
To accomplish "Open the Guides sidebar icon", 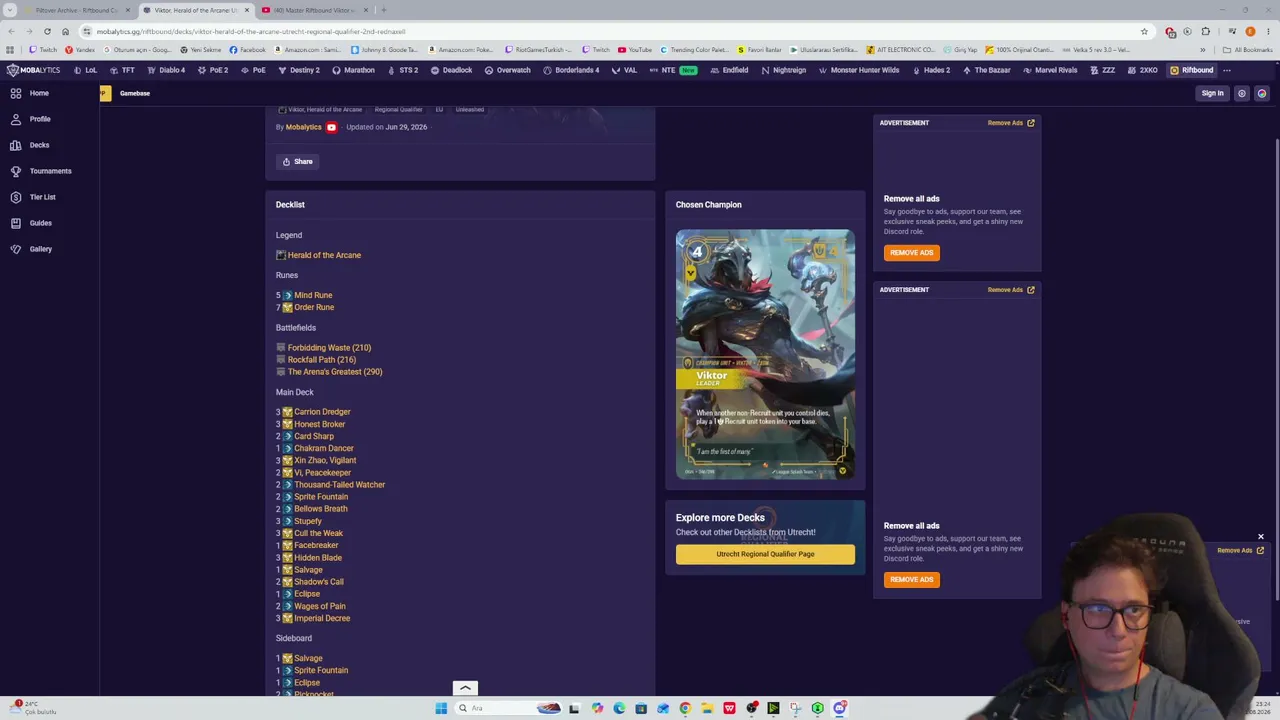I will click(x=16, y=223).
